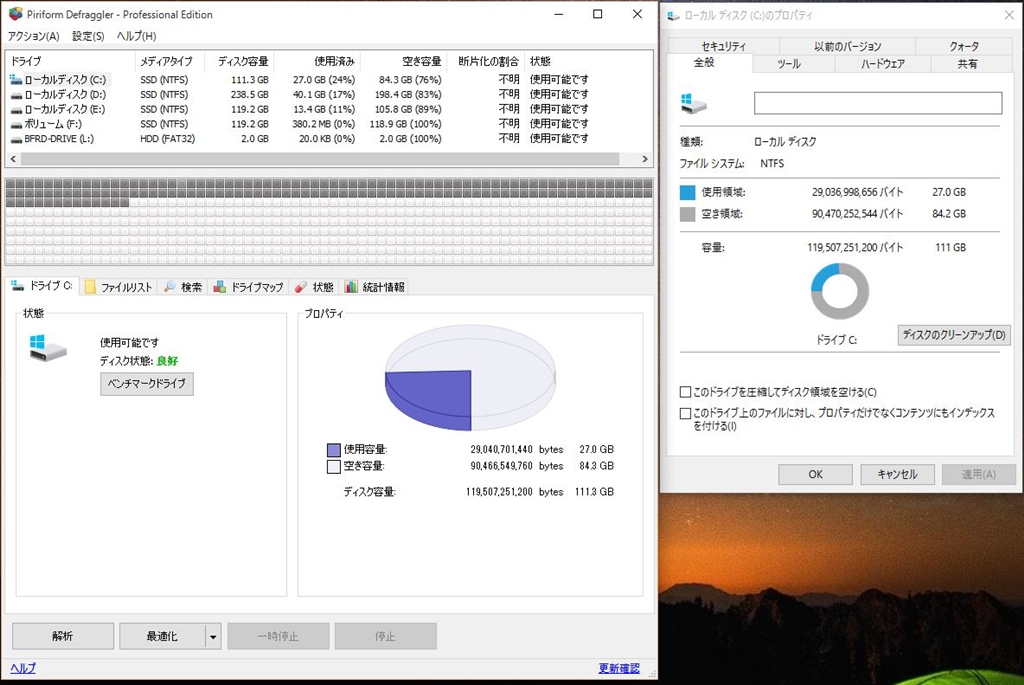
Task: Click the drive label input field
Action: pyautogui.click(x=878, y=103)
